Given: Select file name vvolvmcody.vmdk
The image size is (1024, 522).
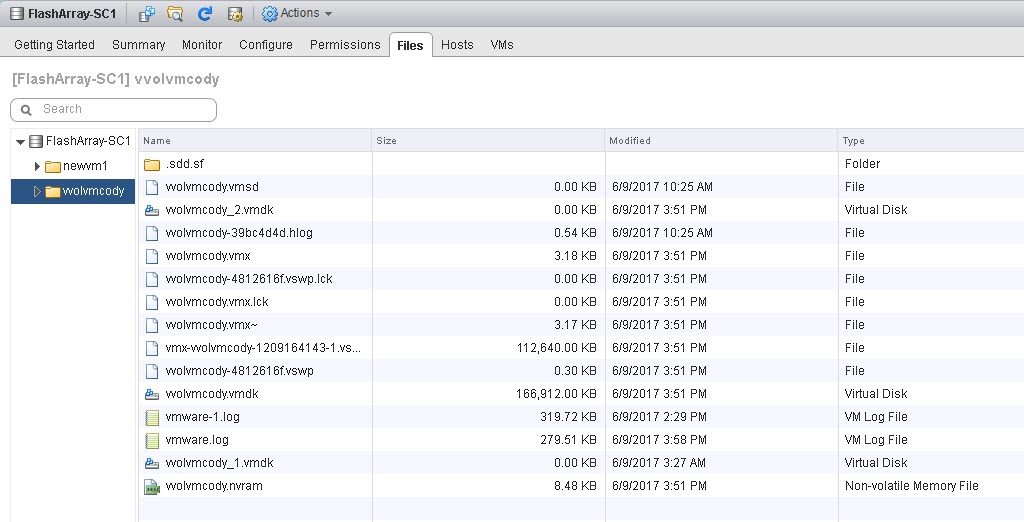Looking at the screenshot, I should (212, 394).
